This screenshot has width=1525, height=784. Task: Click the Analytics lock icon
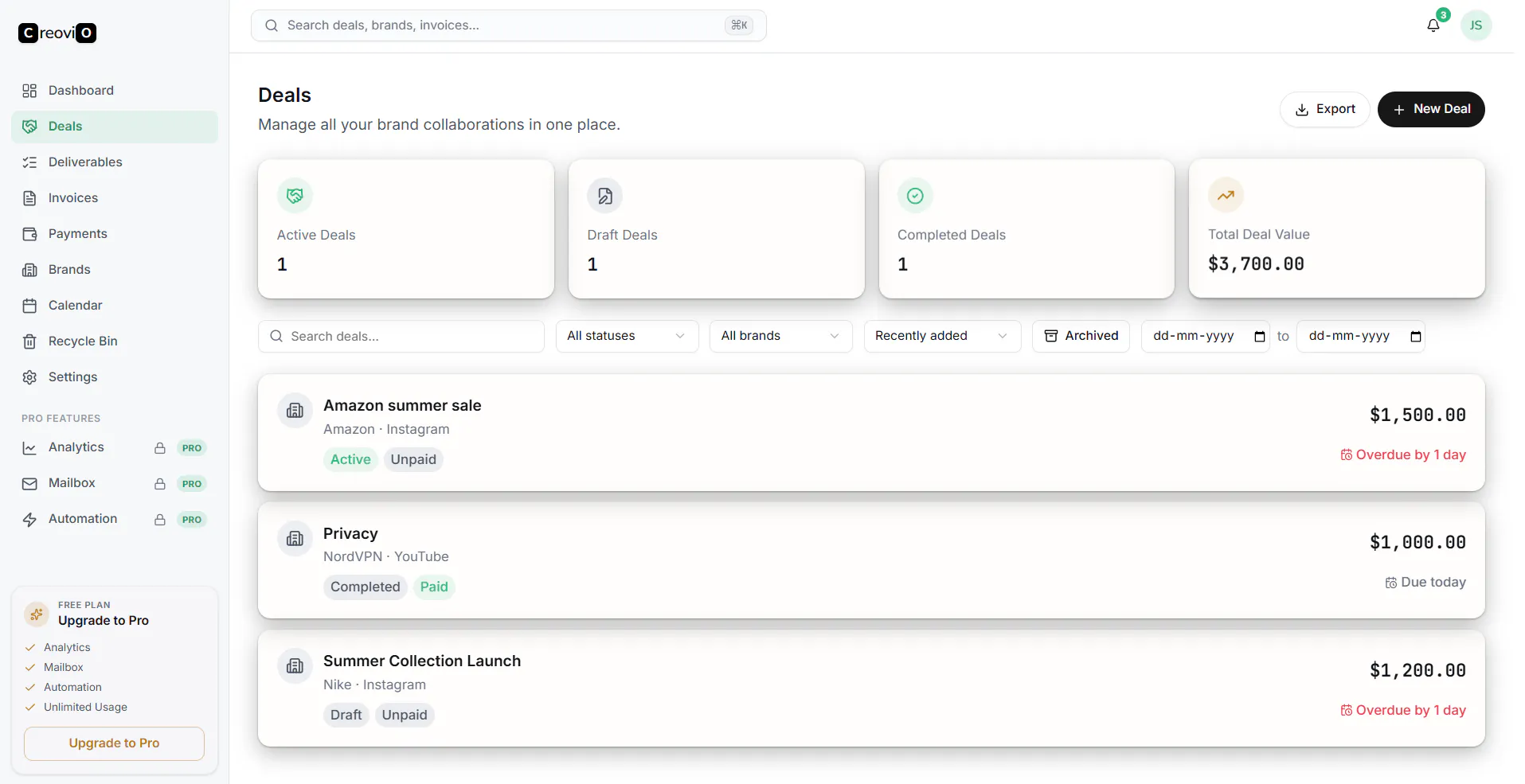tap(160, 448)
